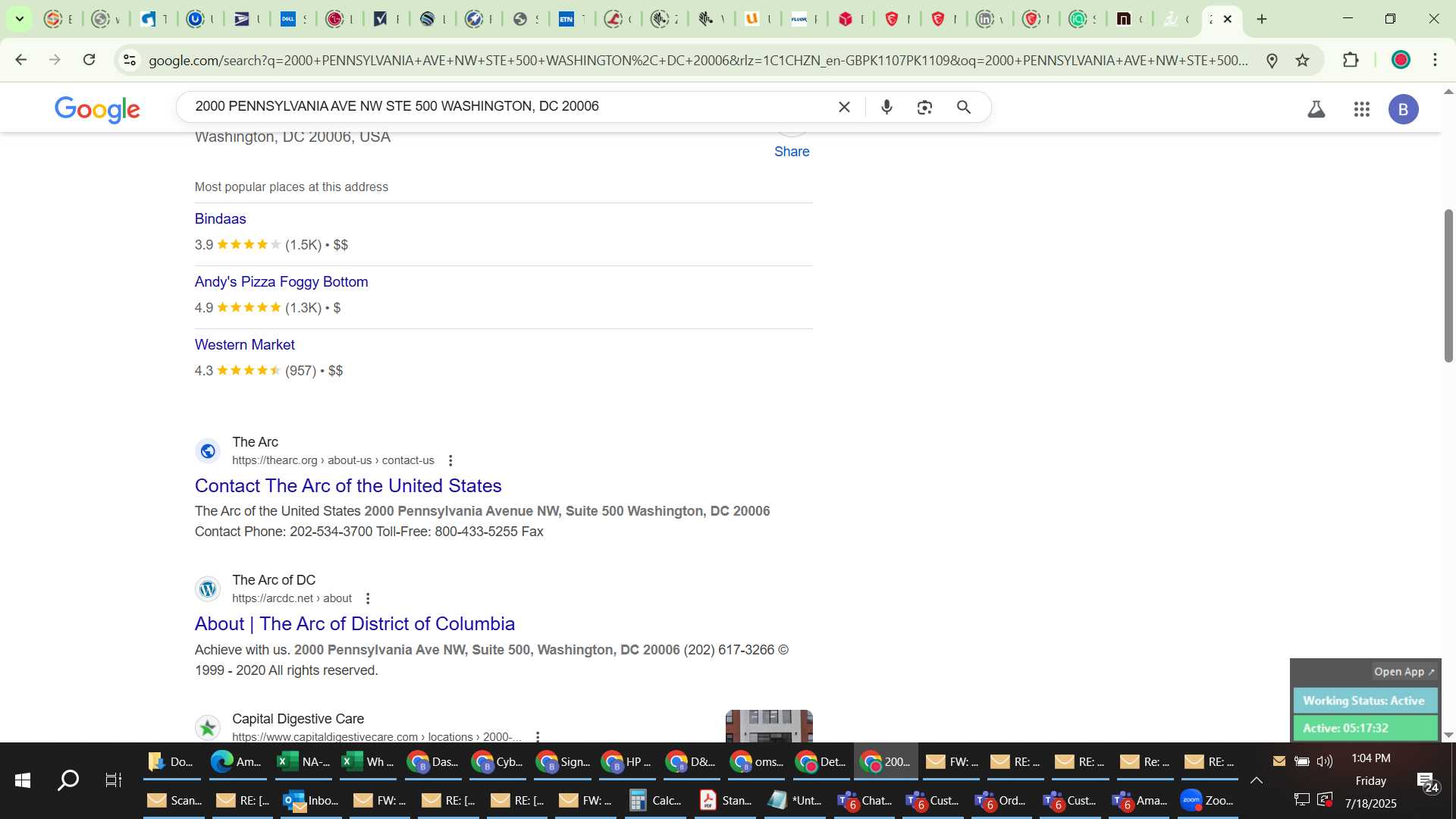Open Windows taskbar search
The image size is (1456, 819).
pyautogui.click(x=68, y=780)
